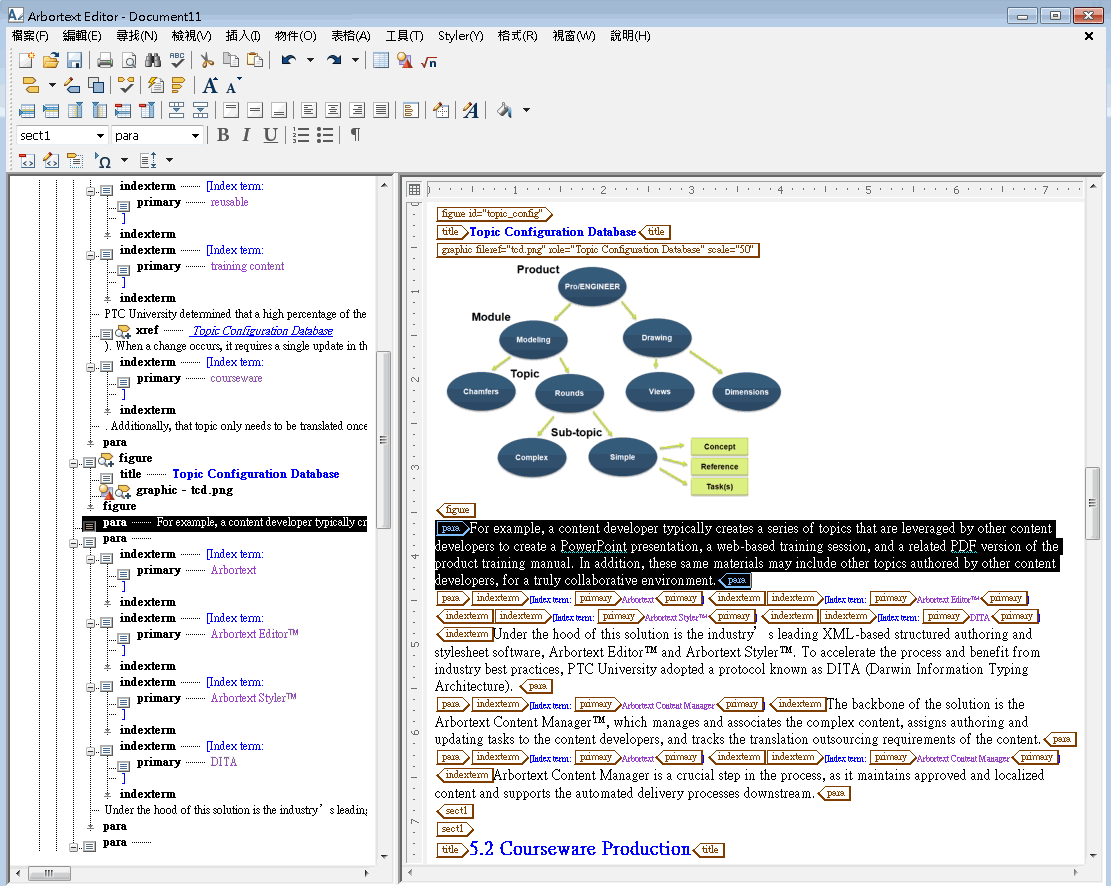Create a new document with New icon
The image size is (1111, 886).
coord(26,61)
